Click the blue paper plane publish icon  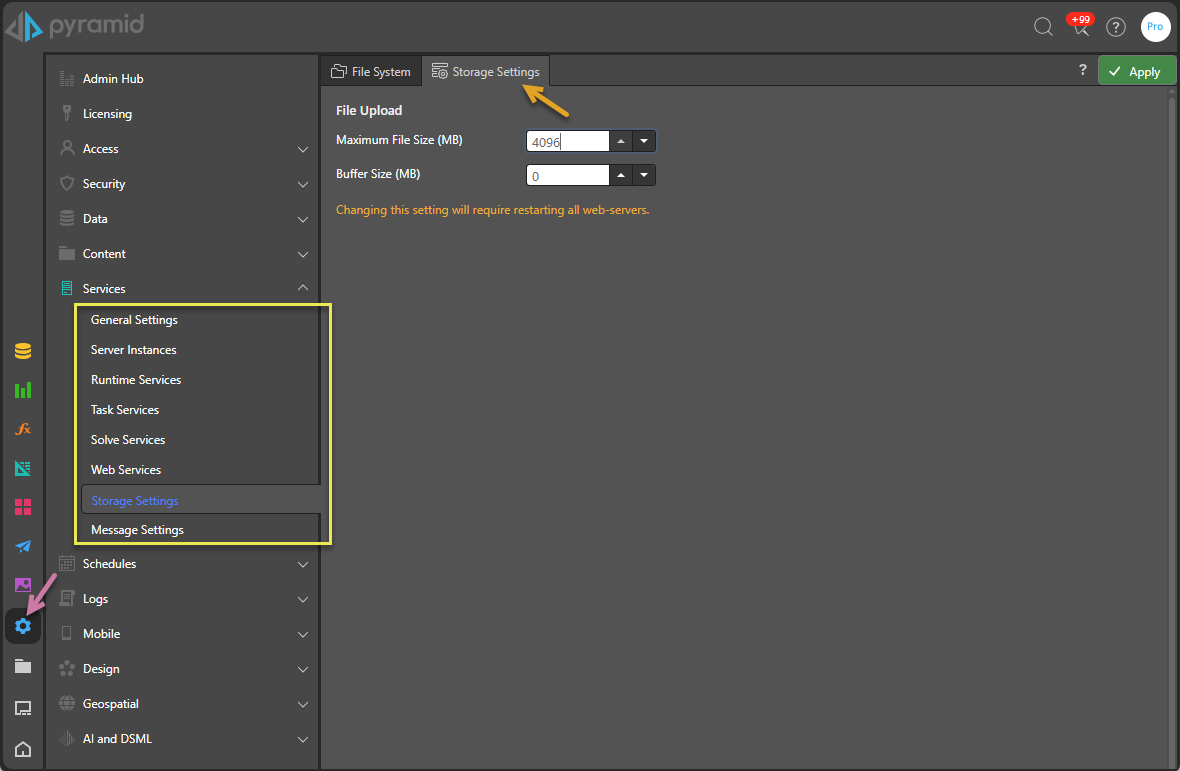pos(23,546)
